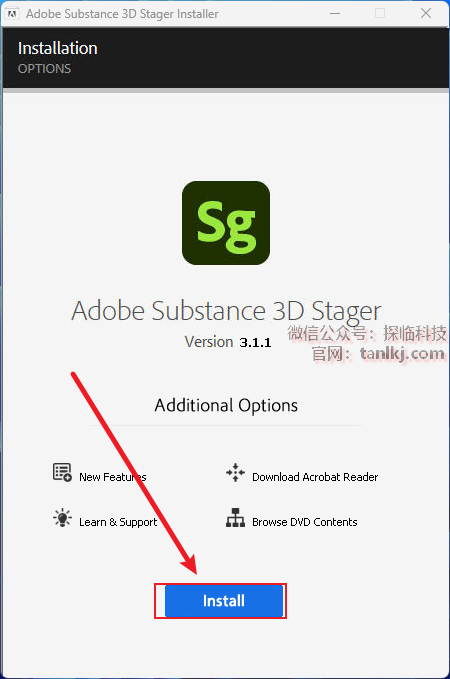
Task: Click the Version 3.1.1 label
Action: point(228,342)
